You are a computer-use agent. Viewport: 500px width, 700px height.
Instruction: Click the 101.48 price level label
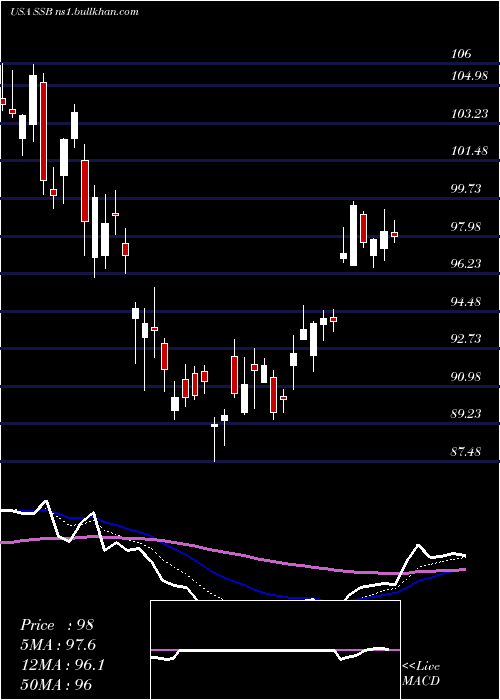(470, 151)
